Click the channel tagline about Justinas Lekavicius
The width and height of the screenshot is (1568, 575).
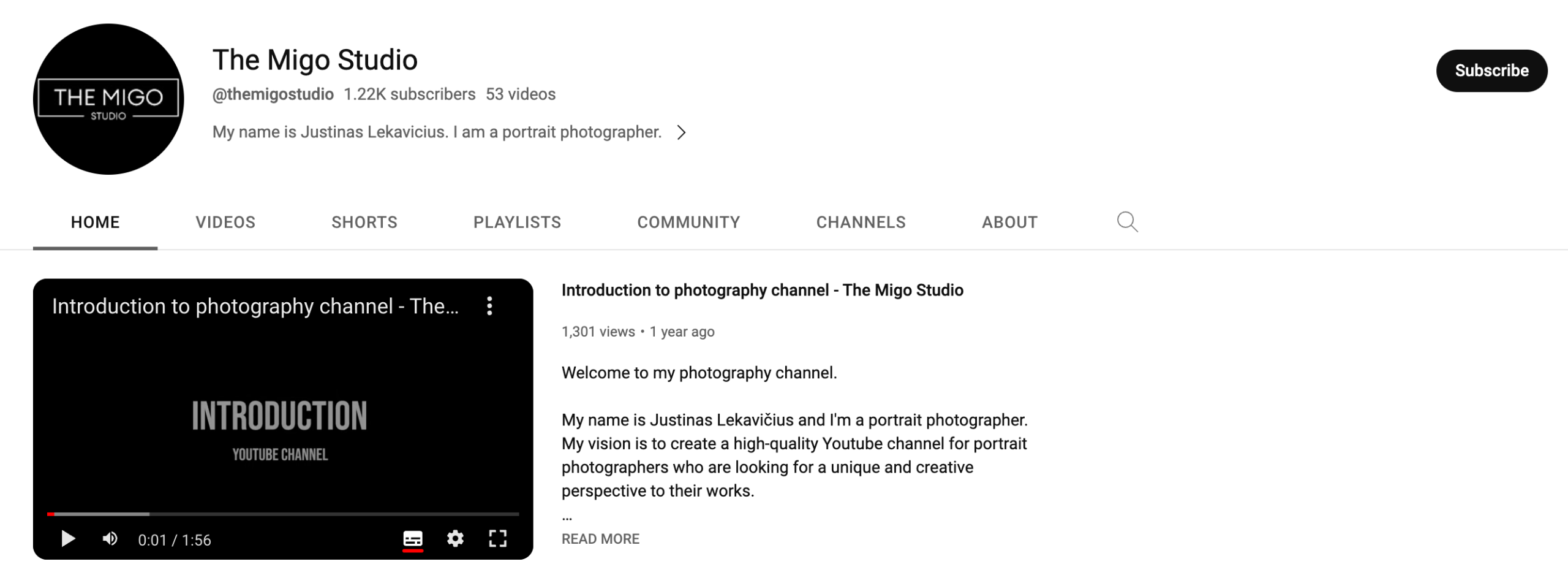point(437,132)
